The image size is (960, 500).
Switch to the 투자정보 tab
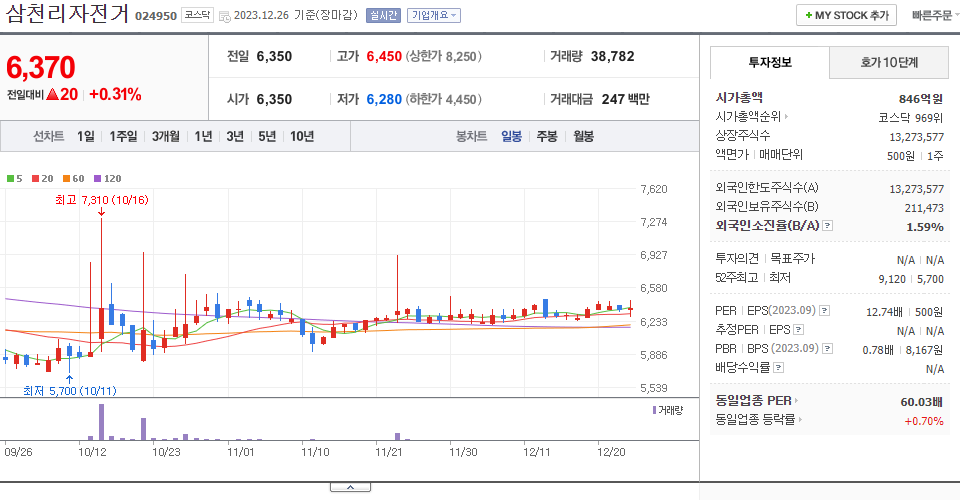tap(770, 62)
